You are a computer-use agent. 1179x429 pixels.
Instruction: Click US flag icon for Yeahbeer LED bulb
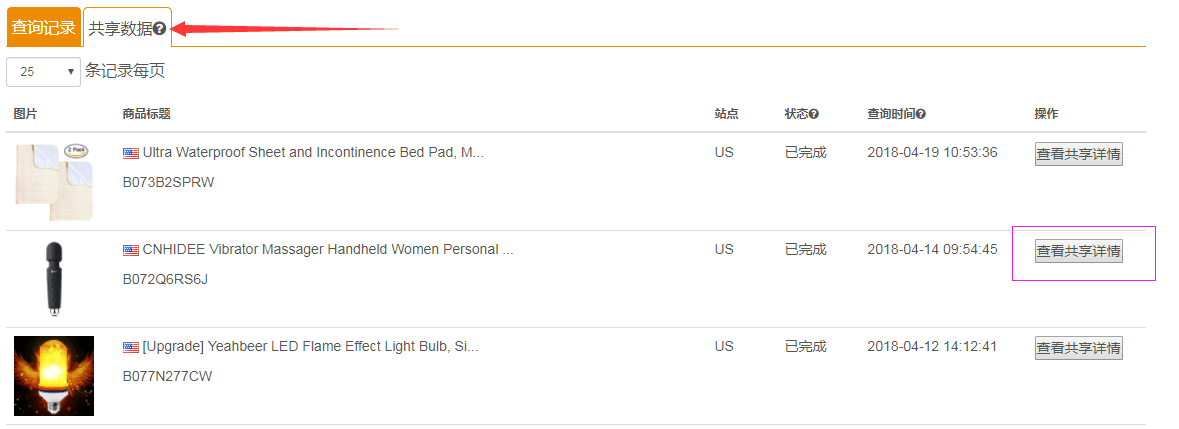131,347
